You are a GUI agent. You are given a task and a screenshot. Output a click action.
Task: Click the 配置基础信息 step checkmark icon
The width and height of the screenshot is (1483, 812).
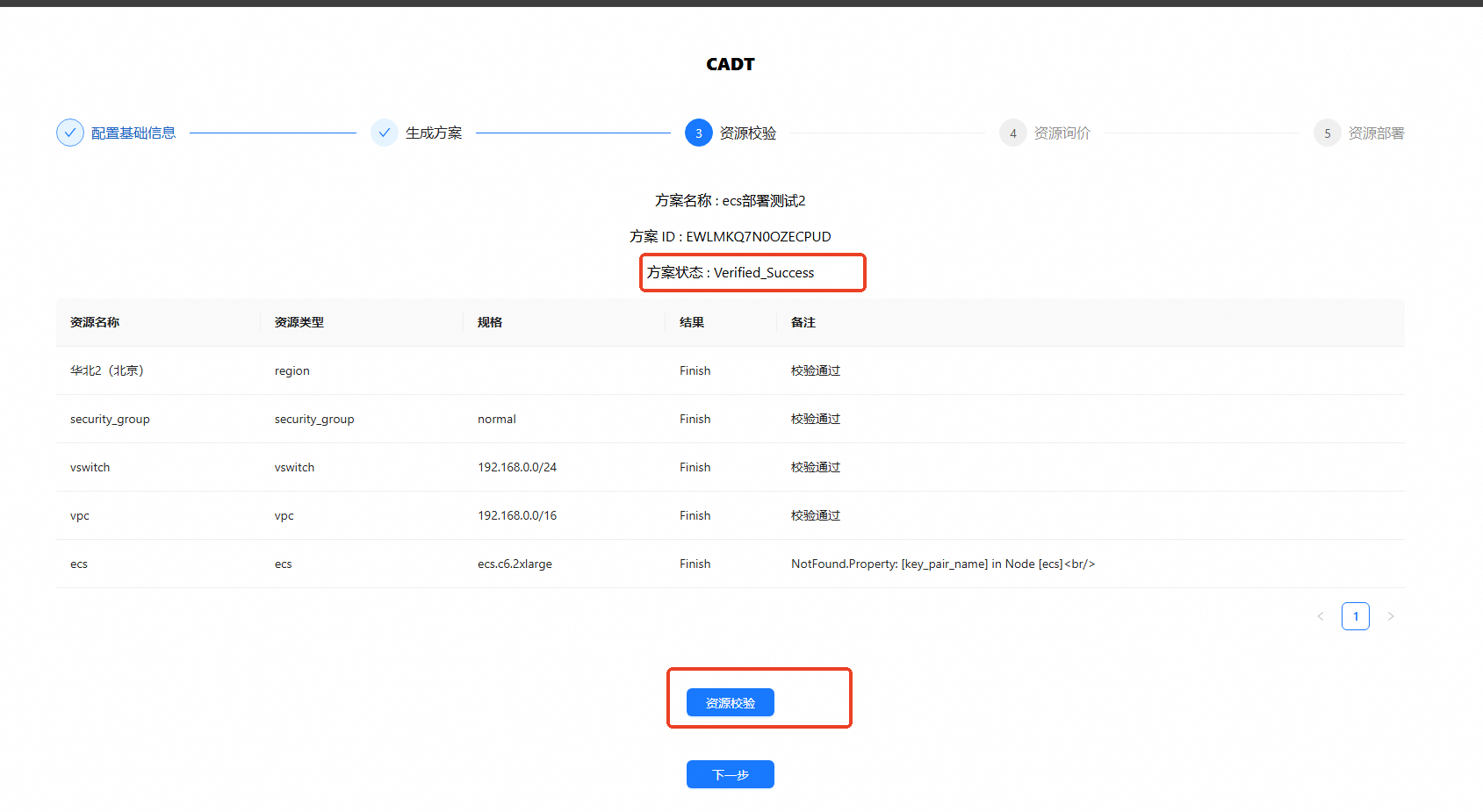pyautogui.click(x=70, y=133)
